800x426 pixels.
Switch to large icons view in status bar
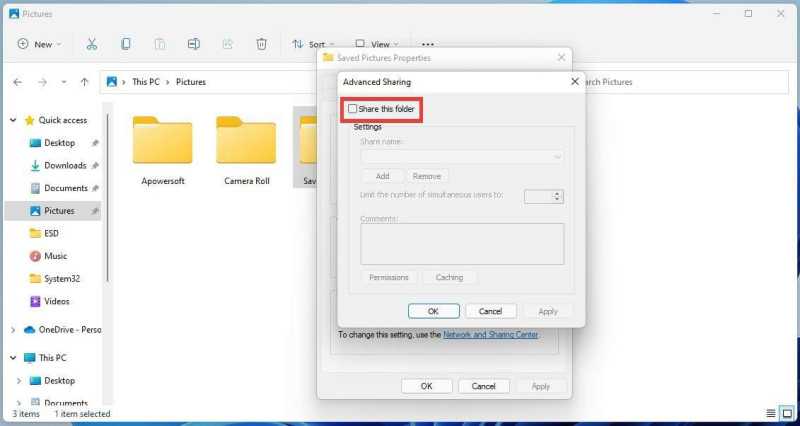[x=788, y=413]
